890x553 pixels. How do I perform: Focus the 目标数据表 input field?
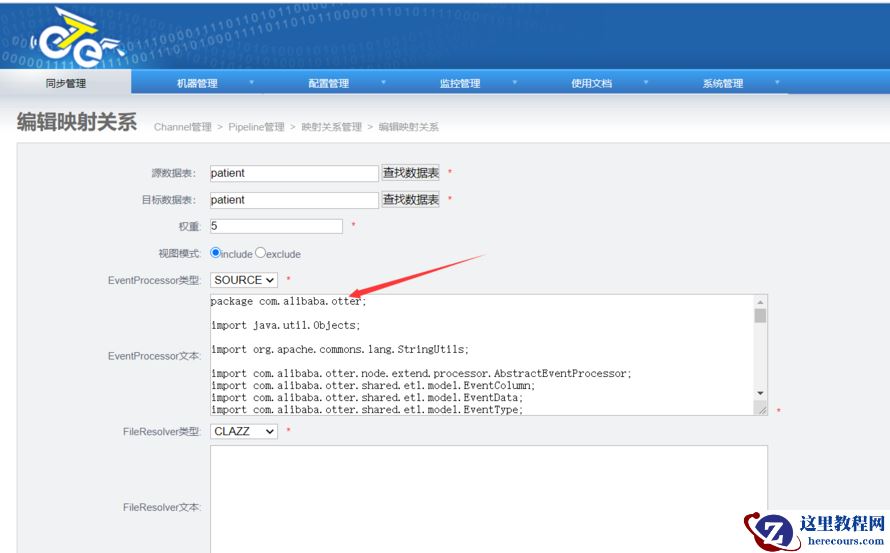[x=294, y=200]
